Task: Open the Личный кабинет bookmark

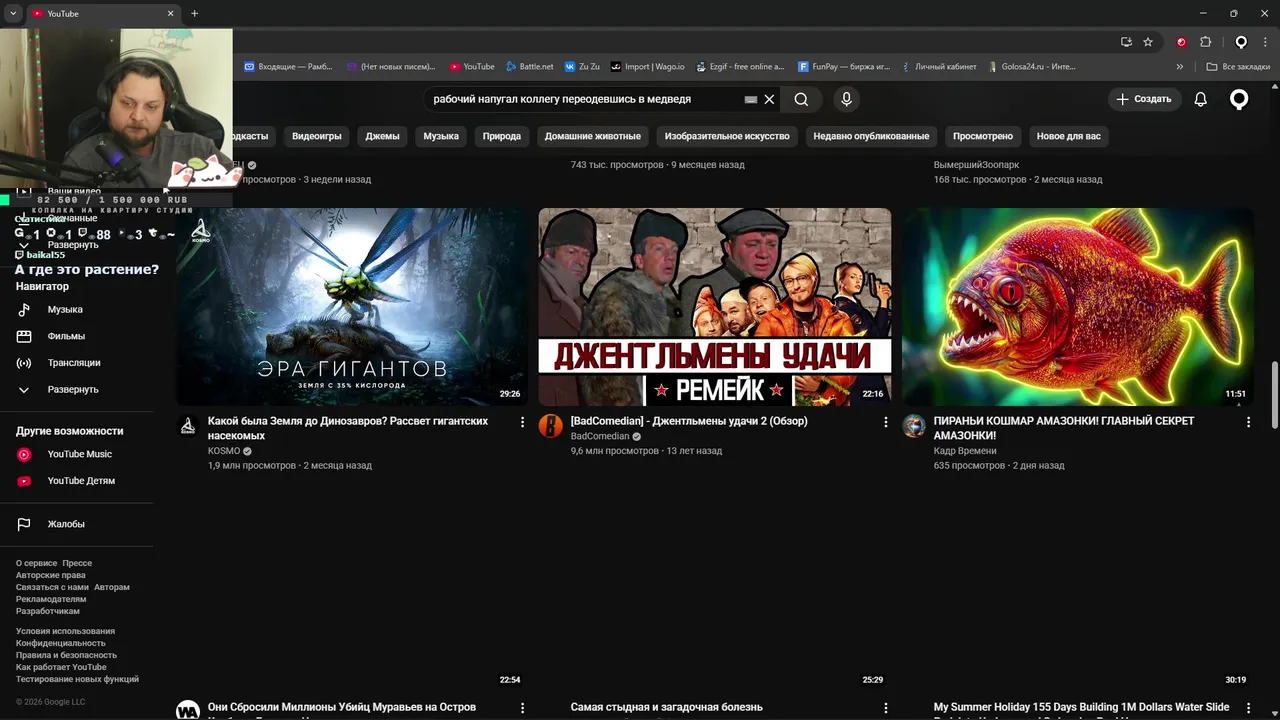Action: [938, 67]
